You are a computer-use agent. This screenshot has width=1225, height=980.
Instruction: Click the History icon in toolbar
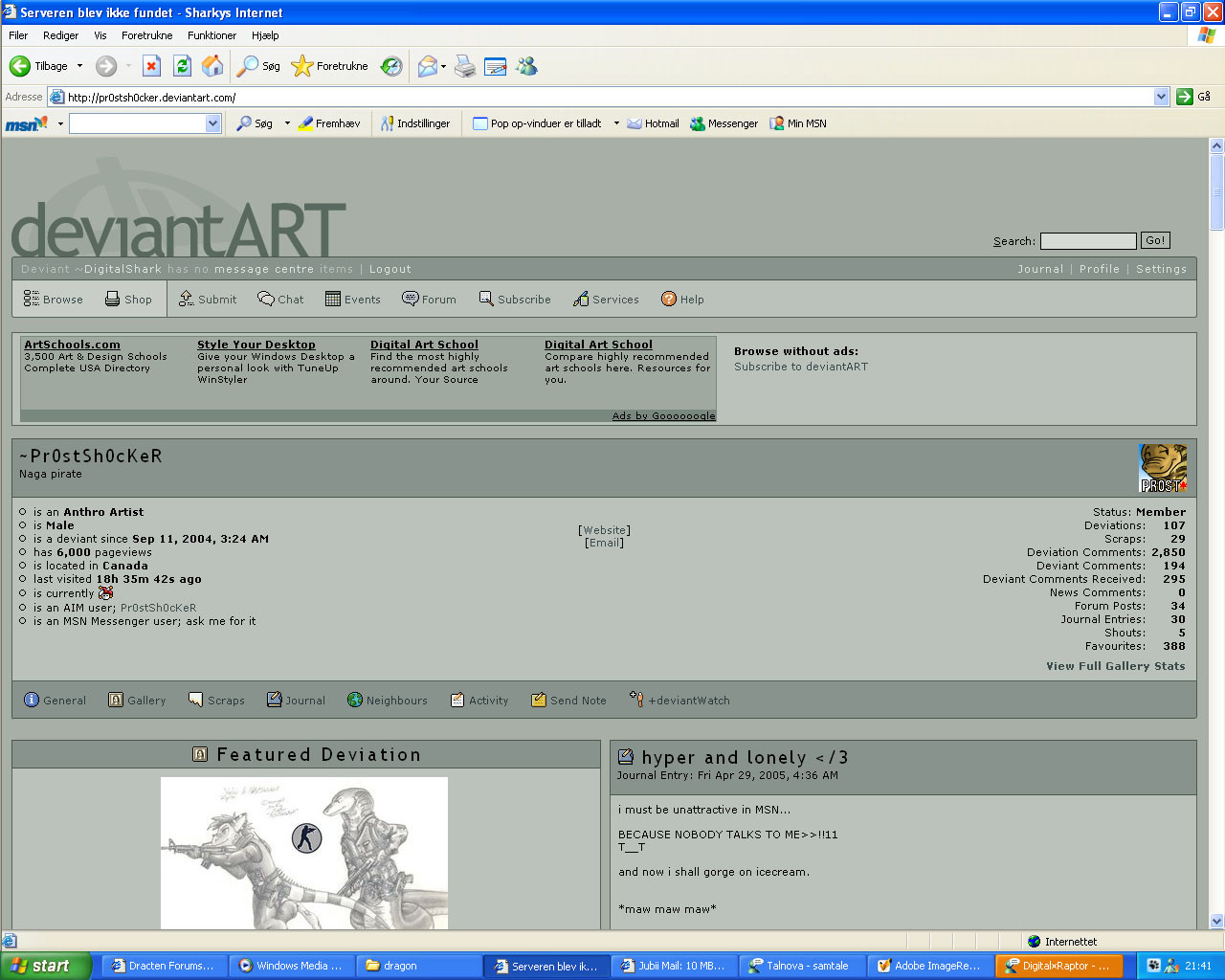[391, 66]
